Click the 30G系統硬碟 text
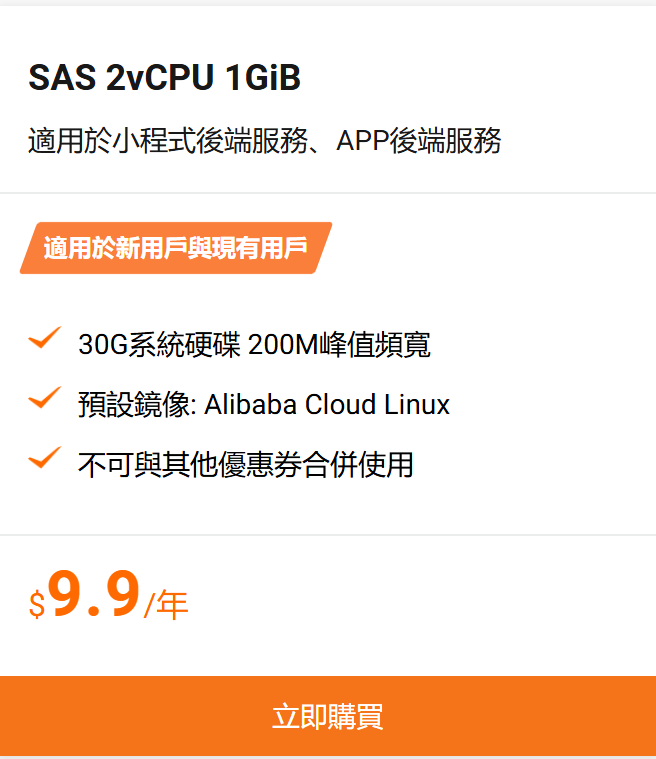The image size is (656, 759). (158, 345)
